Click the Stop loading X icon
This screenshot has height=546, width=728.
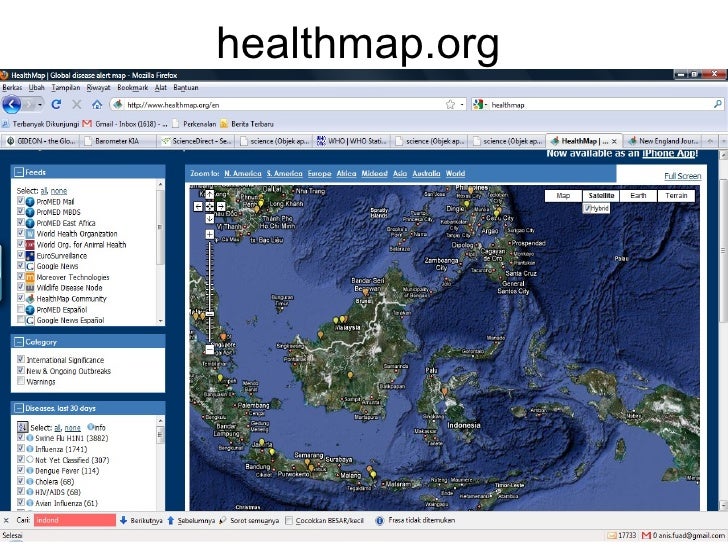[77, 104]
